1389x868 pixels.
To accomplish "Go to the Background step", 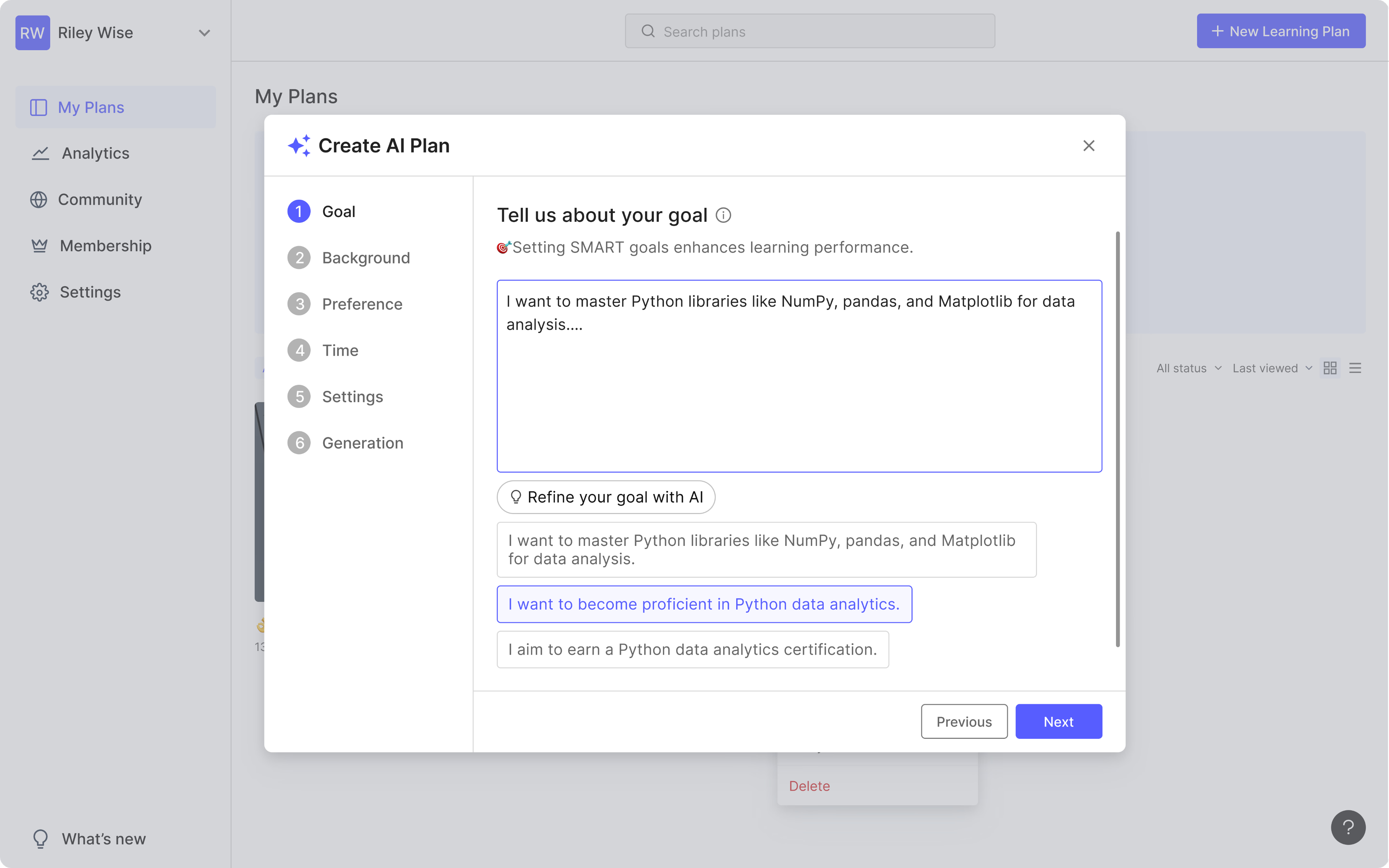I will (x=349, y=258).
